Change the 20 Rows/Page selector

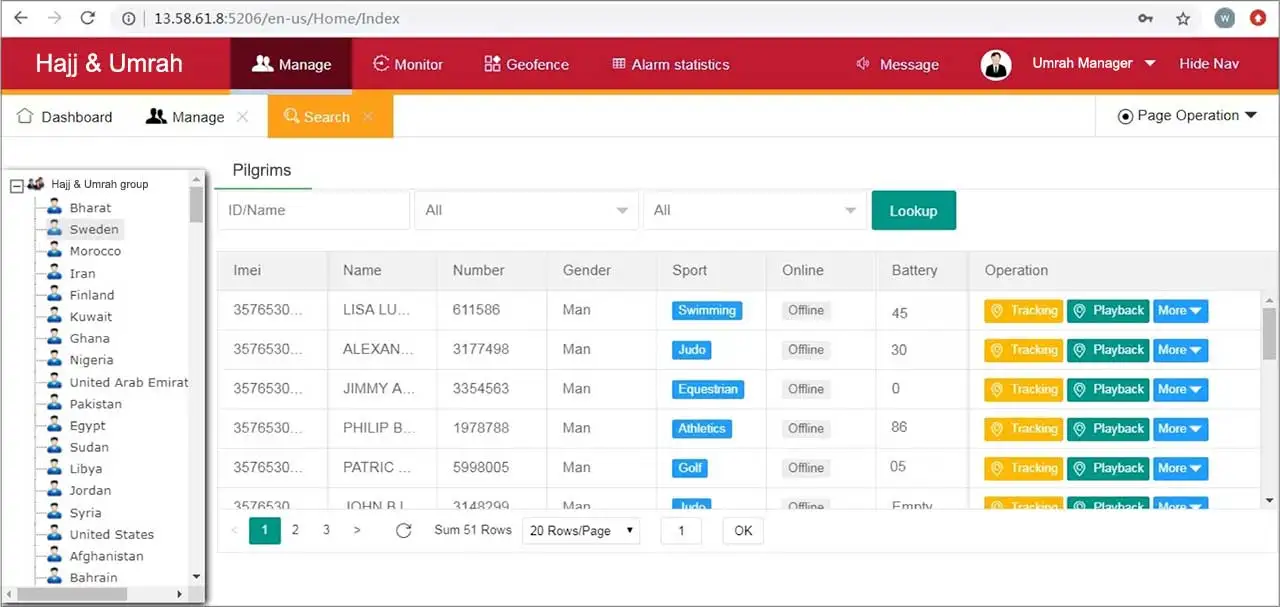[x=583, y=530]
